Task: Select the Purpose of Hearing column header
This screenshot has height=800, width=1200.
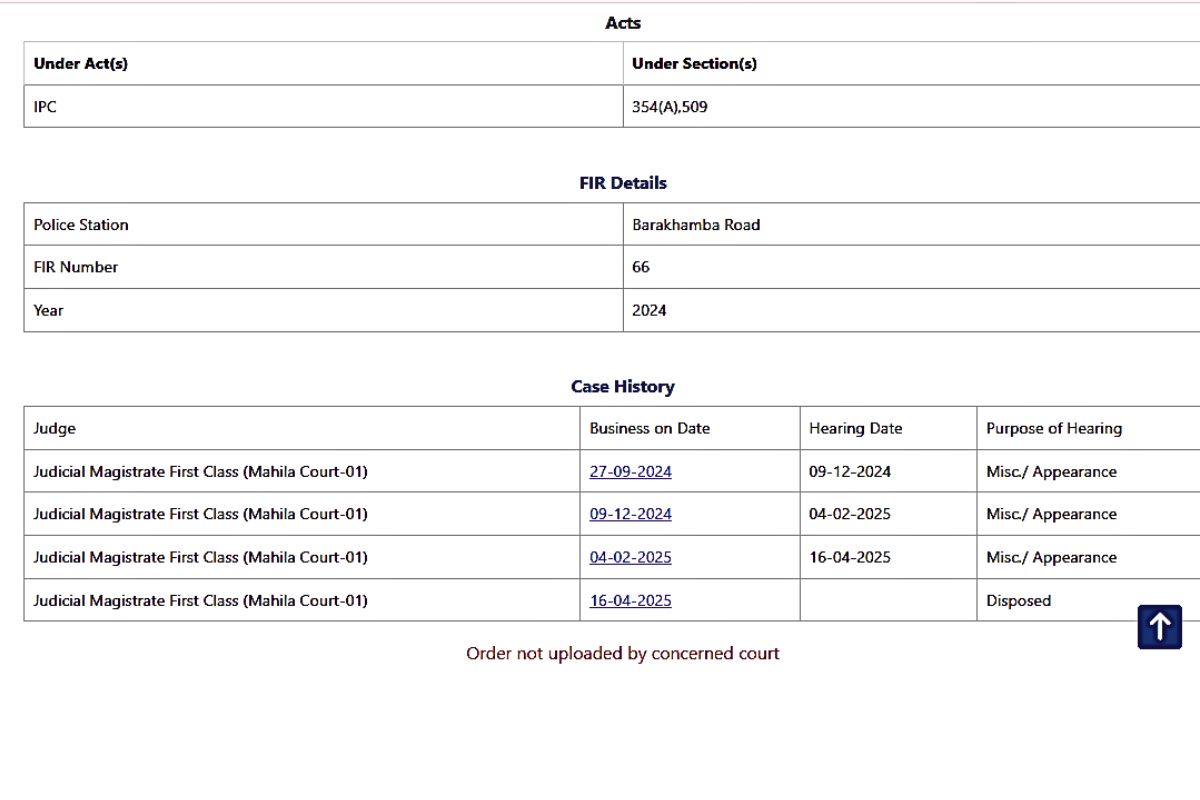Action: 1054,428
